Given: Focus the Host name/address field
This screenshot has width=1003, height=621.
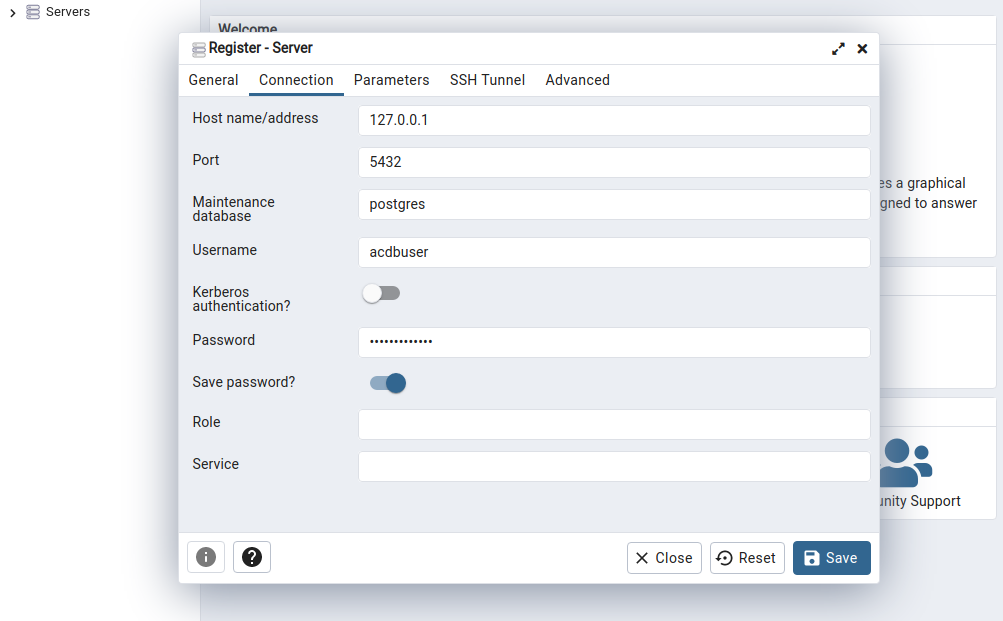Looking at the screenshot, I should click(613, 120).
